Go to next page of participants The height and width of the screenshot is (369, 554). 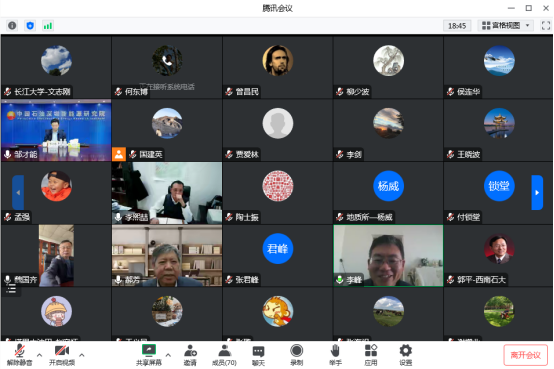537,192
